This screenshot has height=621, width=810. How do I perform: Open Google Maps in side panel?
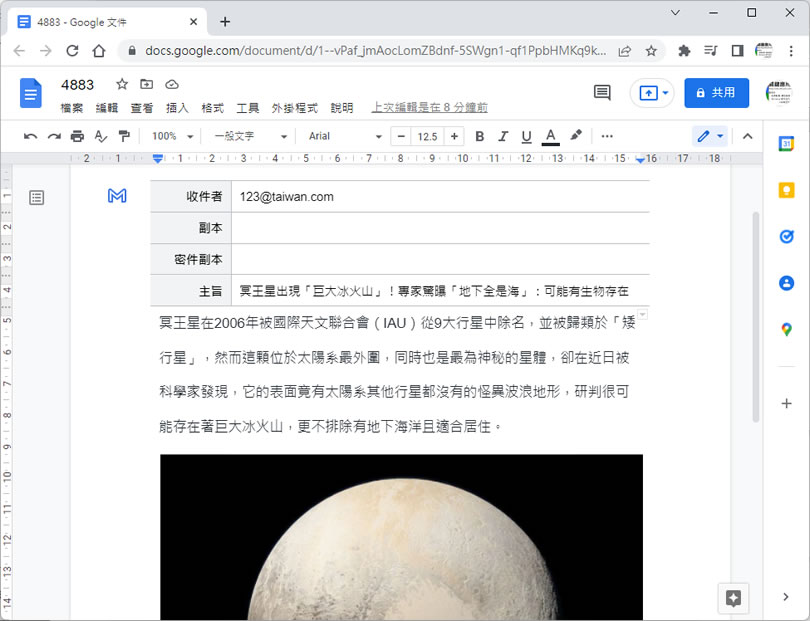(x=786, y=329)
